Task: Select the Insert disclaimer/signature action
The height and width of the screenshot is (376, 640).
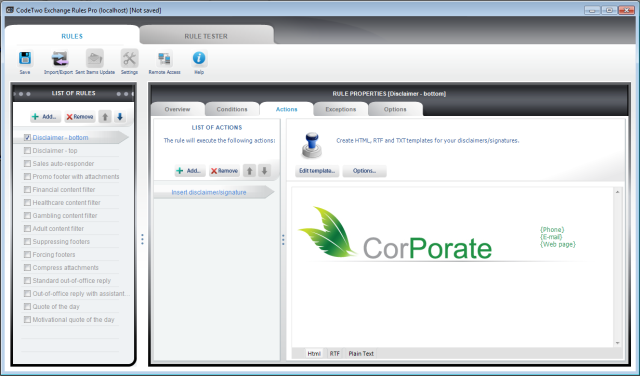Action: tap(209, 192)
